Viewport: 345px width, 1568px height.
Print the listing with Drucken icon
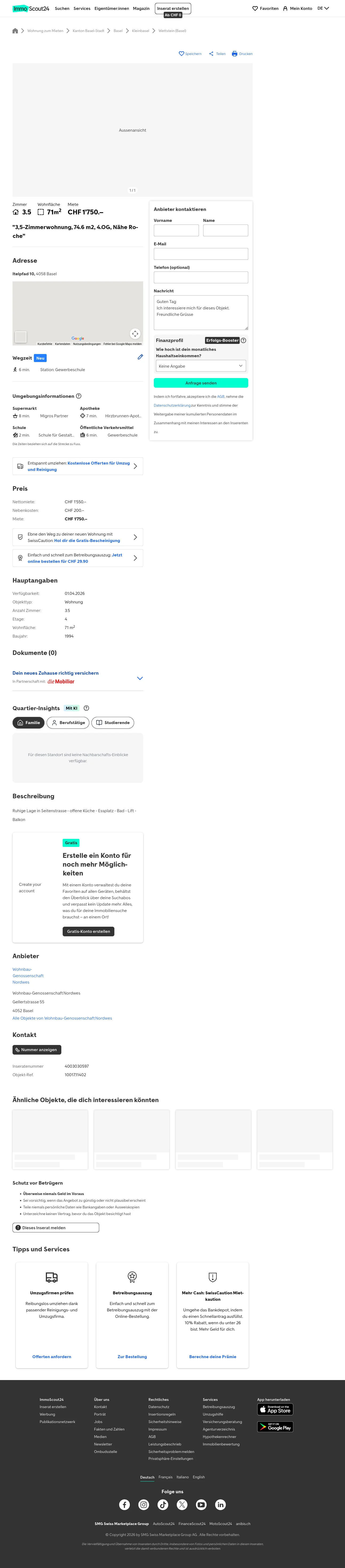pyautogui.click(x=234, y=54)
